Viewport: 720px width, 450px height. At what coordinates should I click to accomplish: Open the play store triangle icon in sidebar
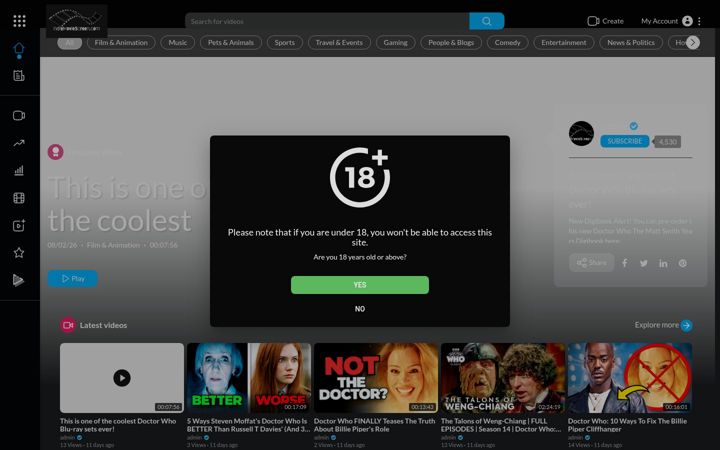click(18, 280)
